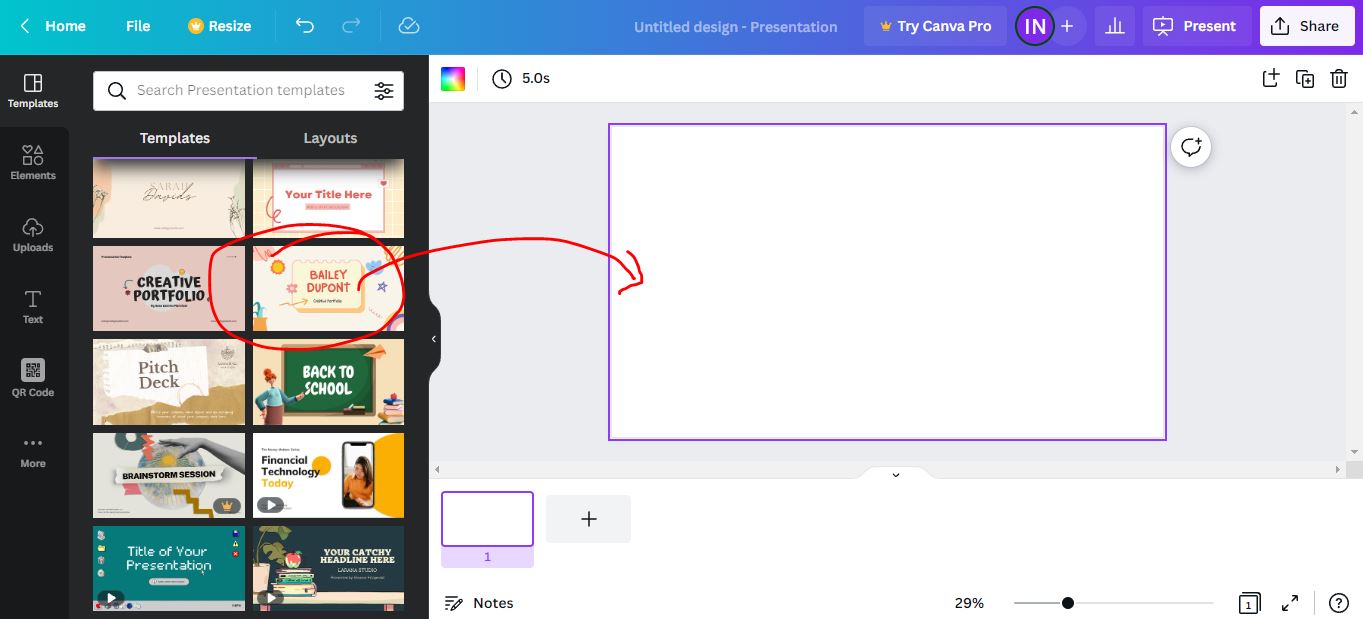Viewport: 1363px width, 619px height.
Task: Click the undo arrow
Action: point(305,26)
